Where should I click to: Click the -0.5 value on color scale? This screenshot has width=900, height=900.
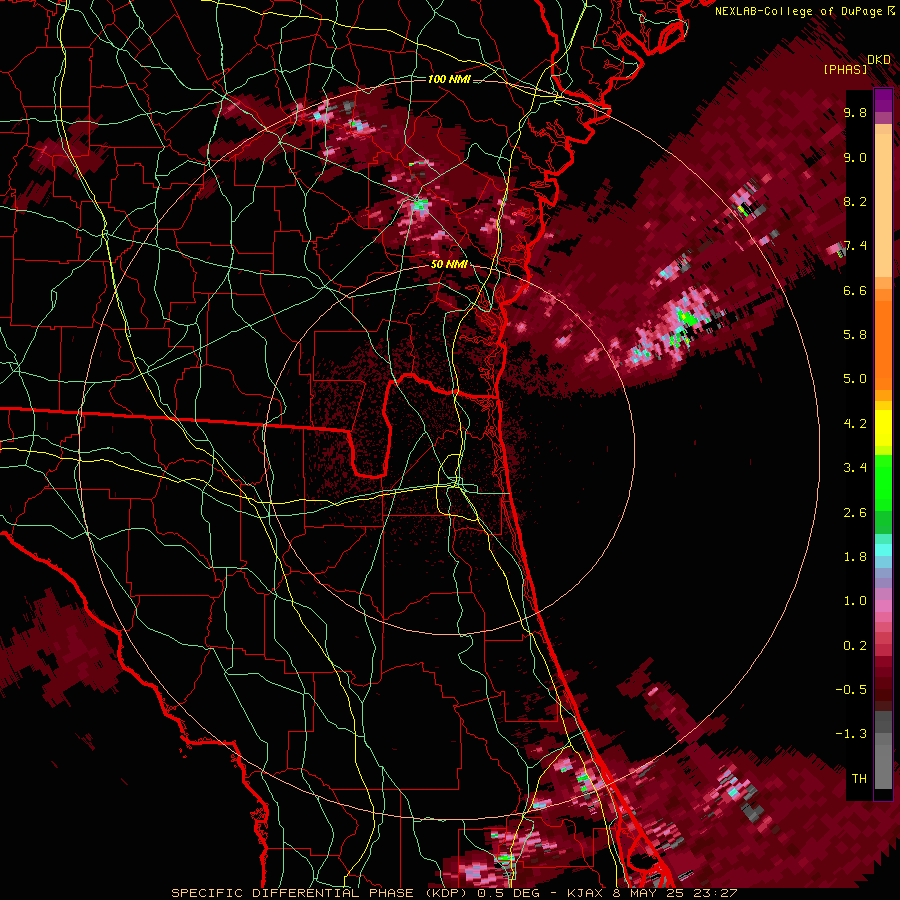(x=851, y=690)
